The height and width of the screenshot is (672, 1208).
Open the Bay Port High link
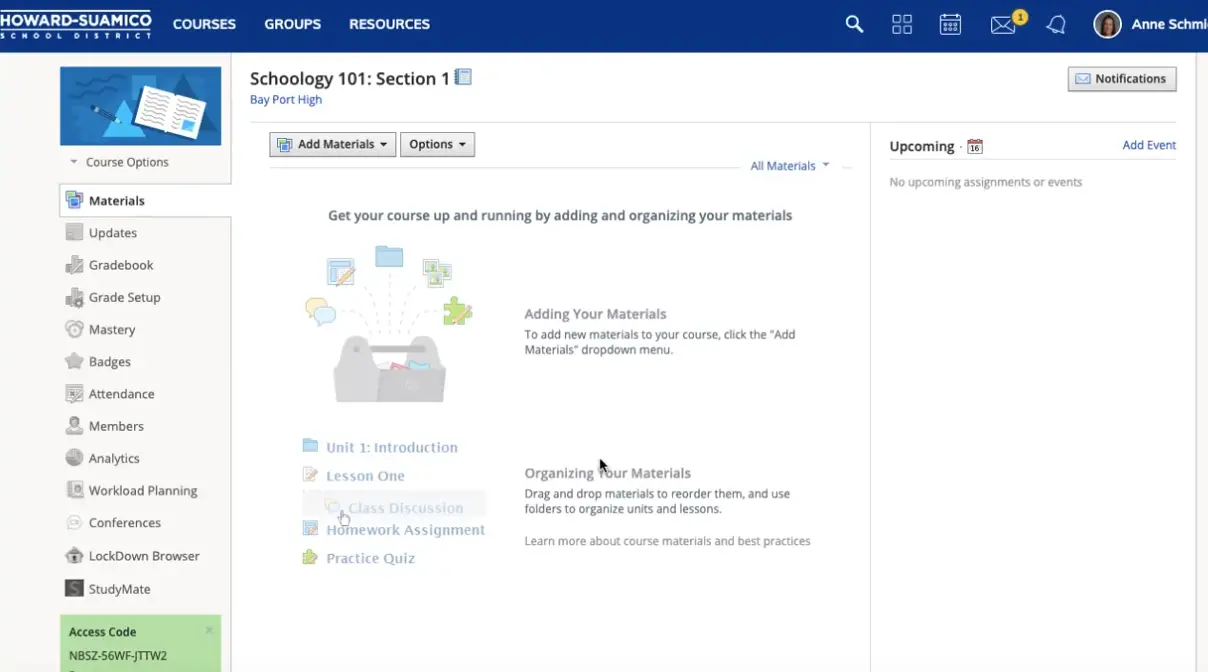coord(286,100)
